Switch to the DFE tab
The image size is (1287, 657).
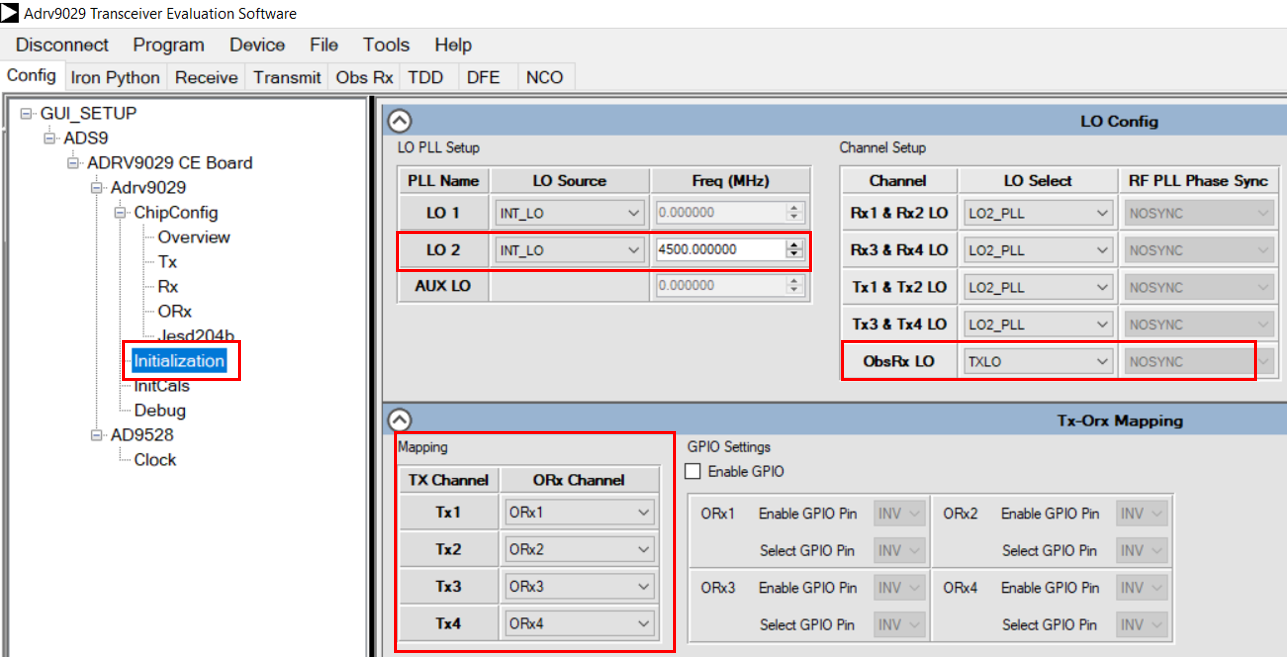click(483, 77)
